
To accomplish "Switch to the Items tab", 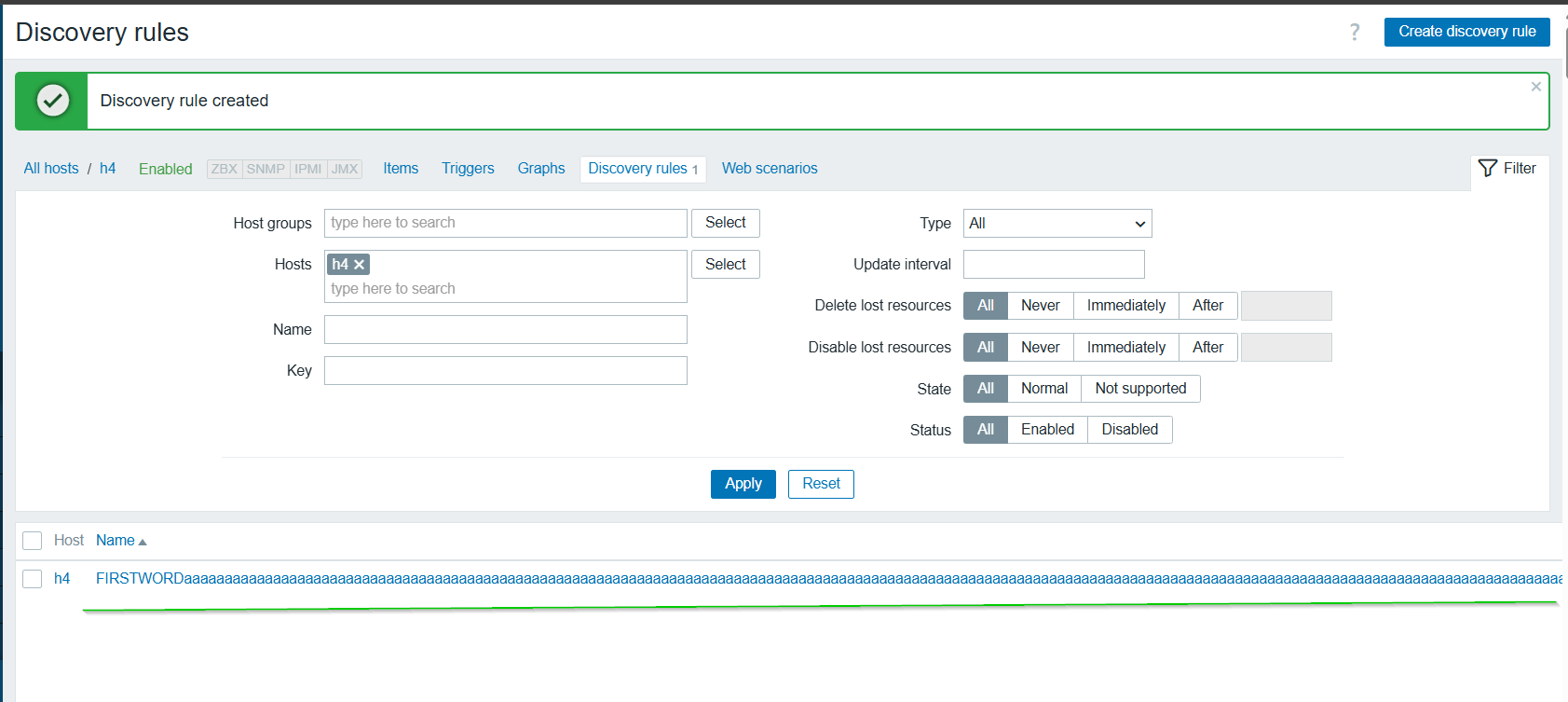I will click(401, 169).
